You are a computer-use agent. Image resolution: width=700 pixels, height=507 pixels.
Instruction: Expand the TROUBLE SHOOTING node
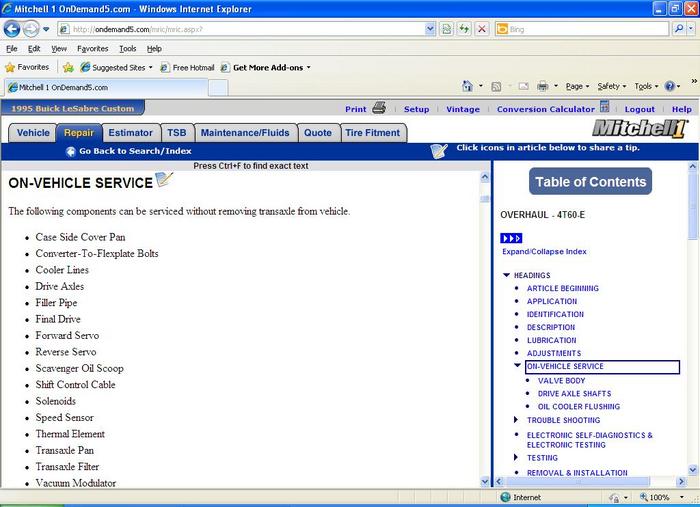tap(516, 420)
